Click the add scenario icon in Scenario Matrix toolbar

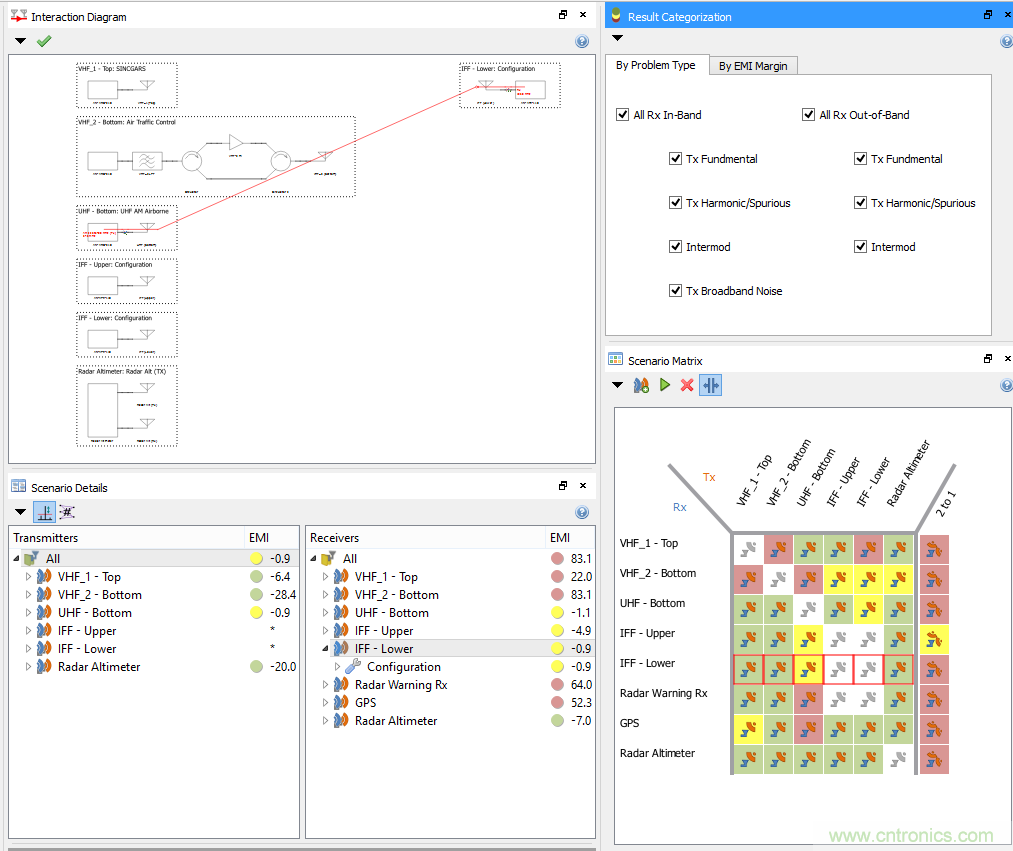click(642, 385)
